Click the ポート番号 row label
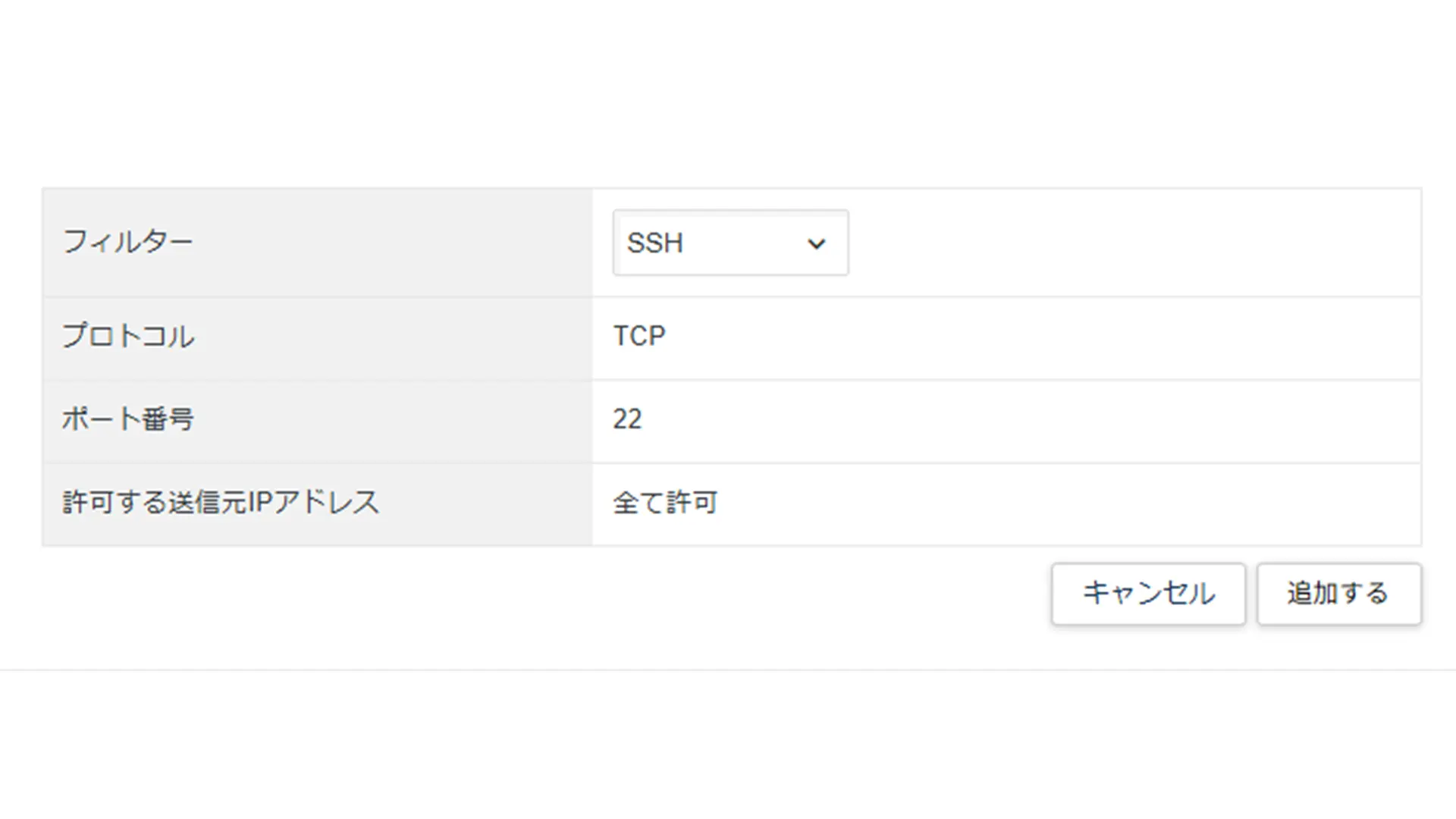Screen dimensions: 1456x819 [x=127, y=419]
